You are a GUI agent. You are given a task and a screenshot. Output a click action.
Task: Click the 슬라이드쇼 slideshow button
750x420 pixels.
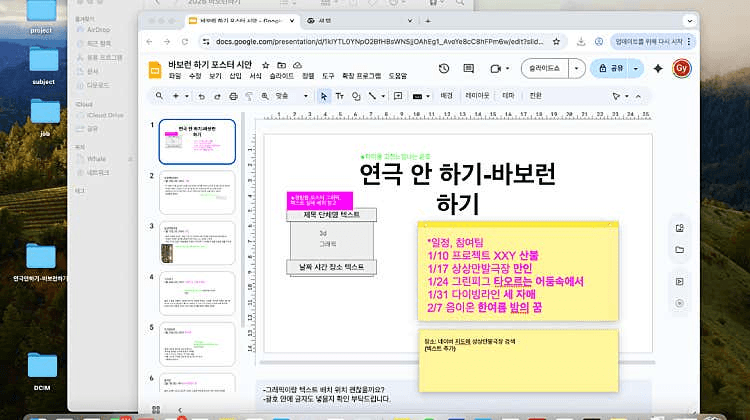[x=545, y=68]
